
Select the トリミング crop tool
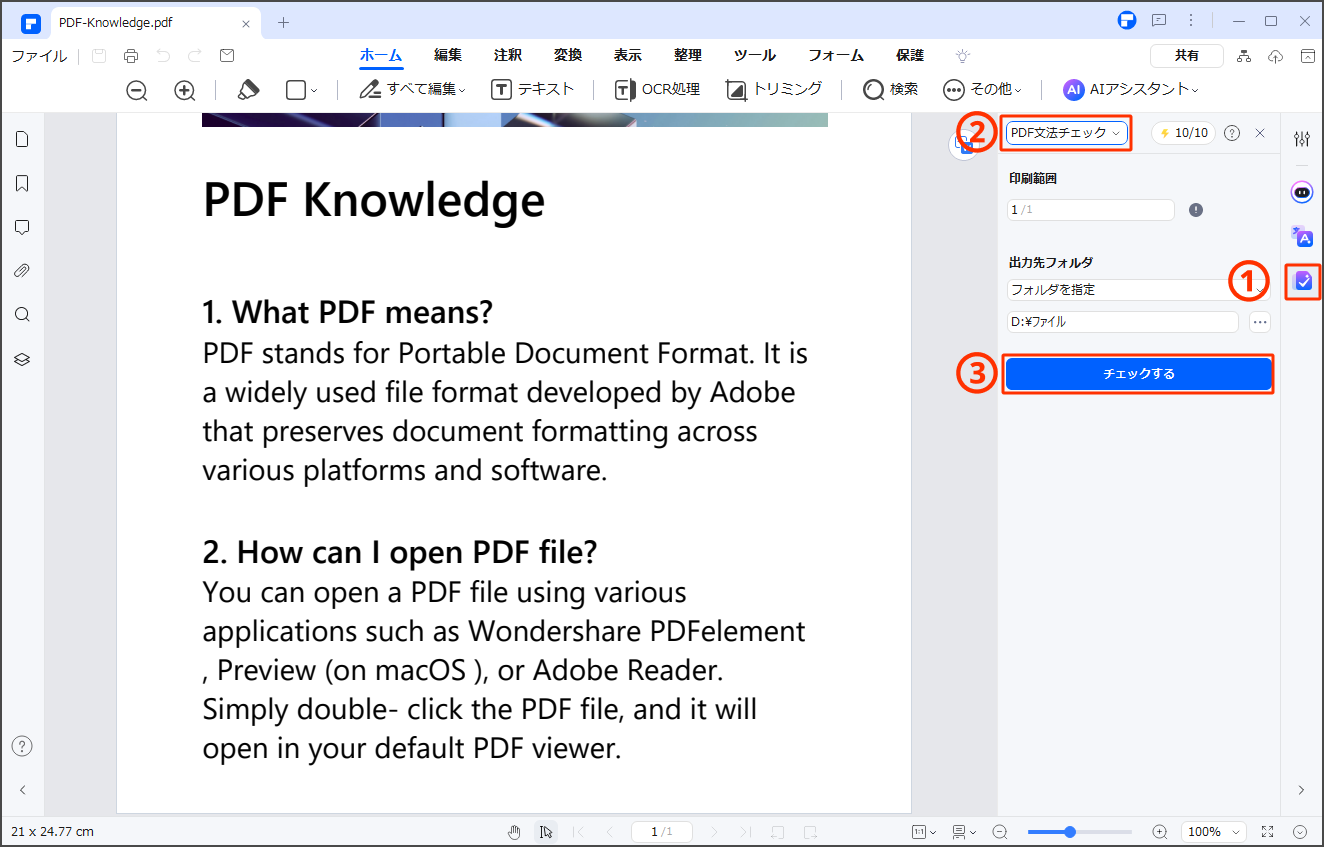point(774,90)
